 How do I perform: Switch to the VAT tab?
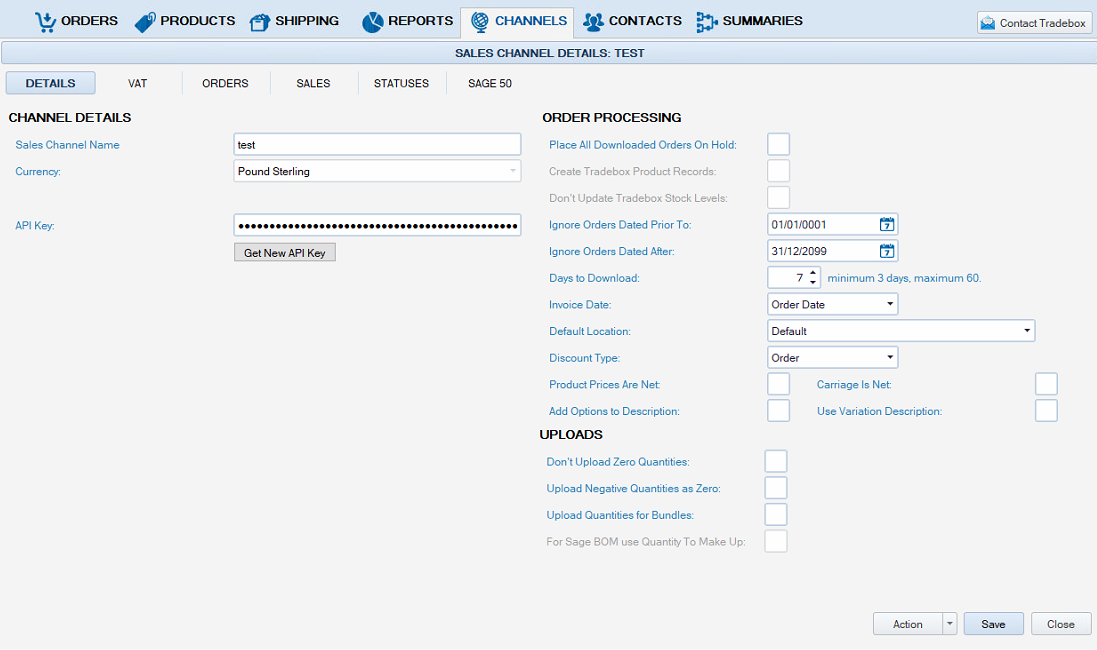(138, 83)
